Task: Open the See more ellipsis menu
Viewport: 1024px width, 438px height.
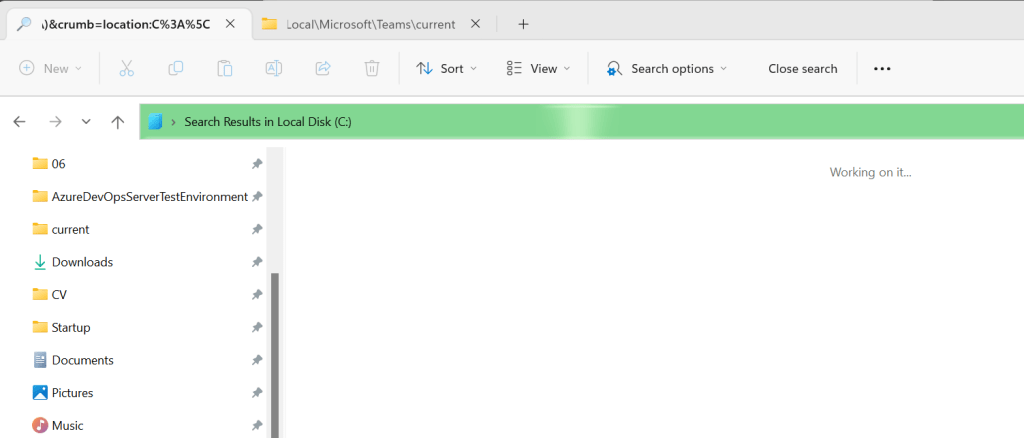Action: click(882, 69)
